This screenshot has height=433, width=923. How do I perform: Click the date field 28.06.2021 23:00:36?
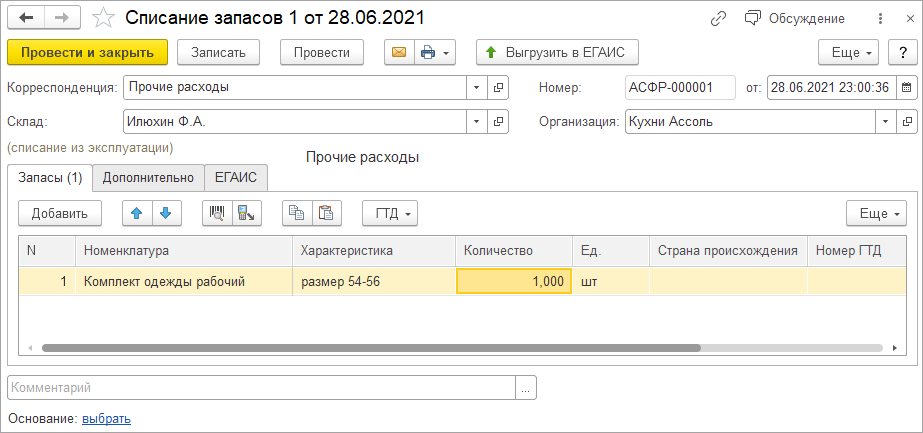point(831,88)
